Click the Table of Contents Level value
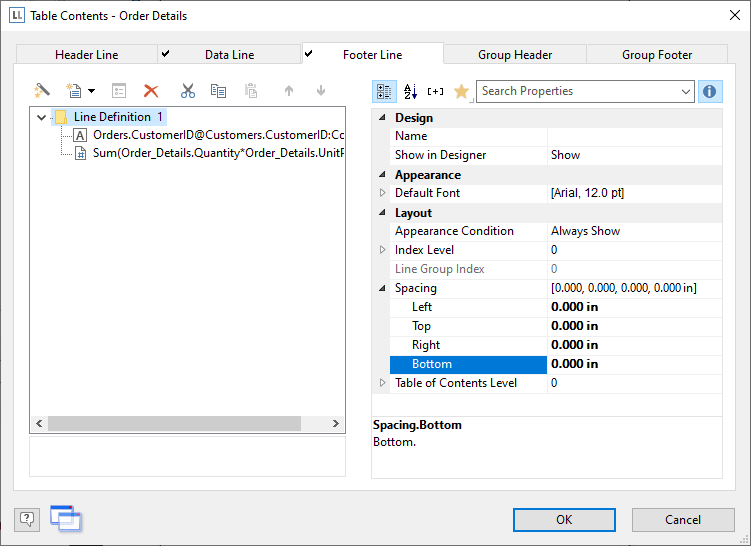Viewport: 751px width, 546px height. 554,383
